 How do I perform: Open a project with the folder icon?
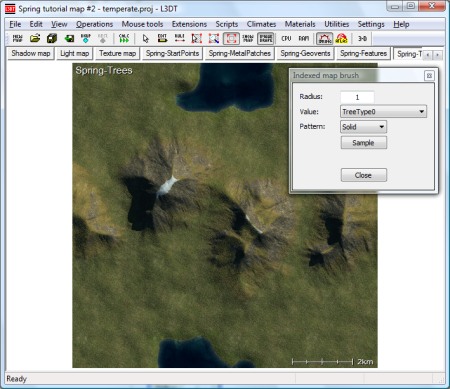point(35,39)
